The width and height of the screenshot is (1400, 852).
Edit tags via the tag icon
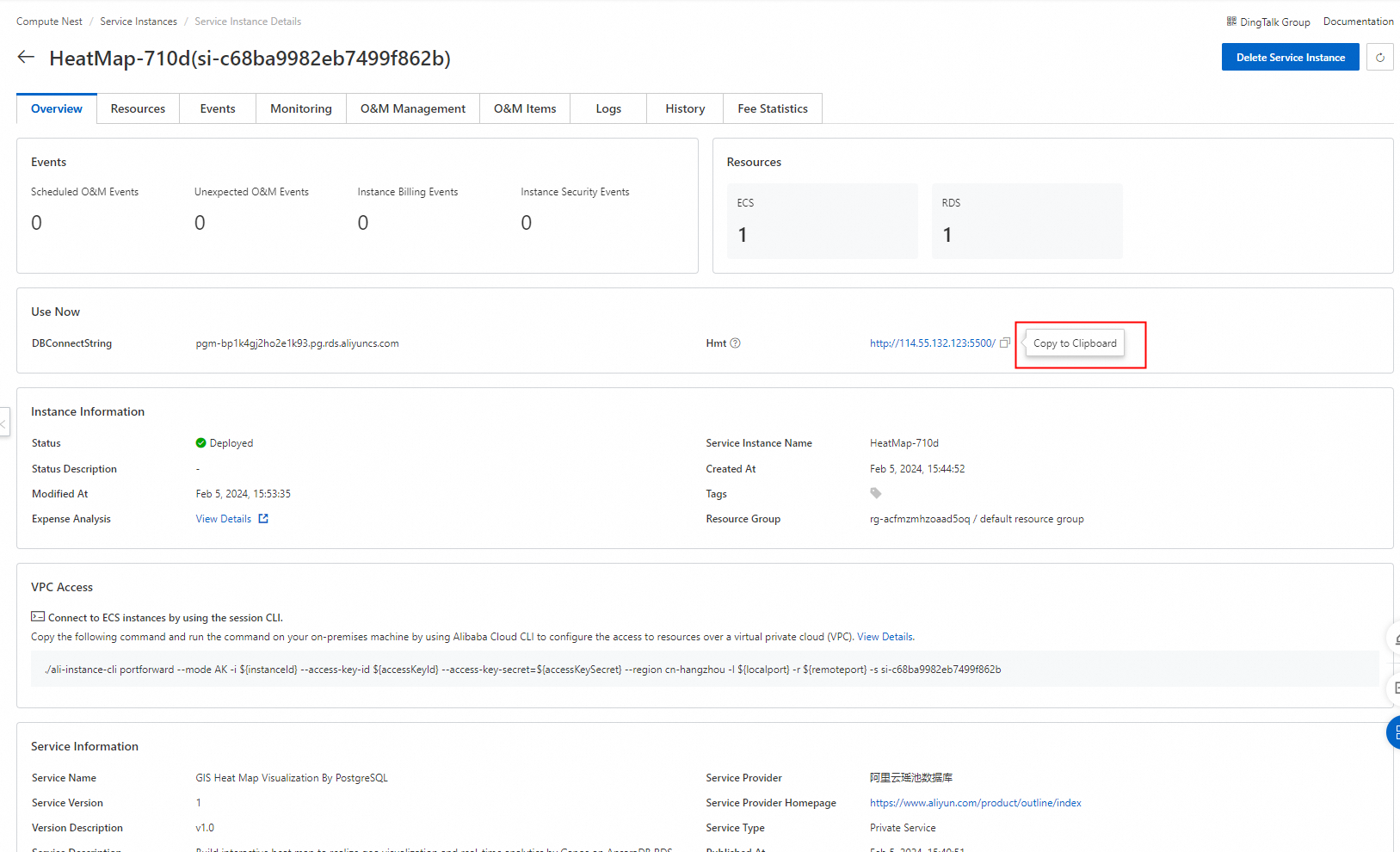click(876, 493)
